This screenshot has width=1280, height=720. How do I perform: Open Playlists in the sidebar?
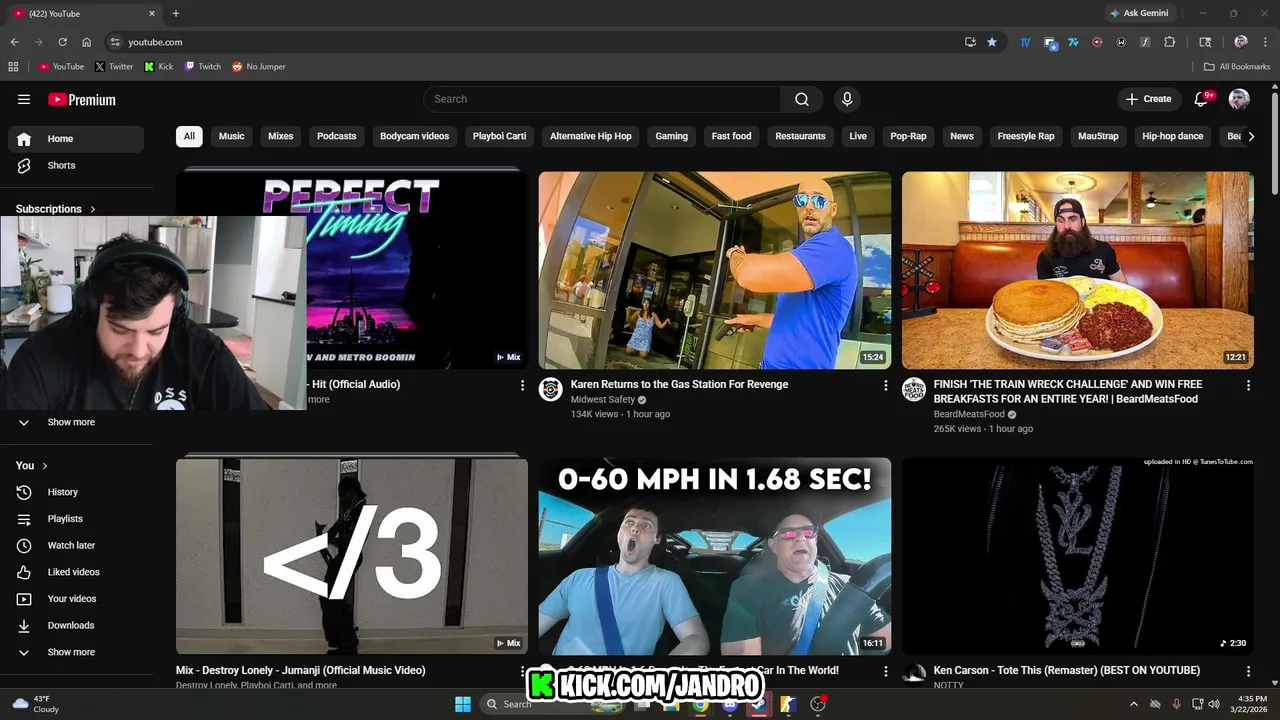pos(76,519)
